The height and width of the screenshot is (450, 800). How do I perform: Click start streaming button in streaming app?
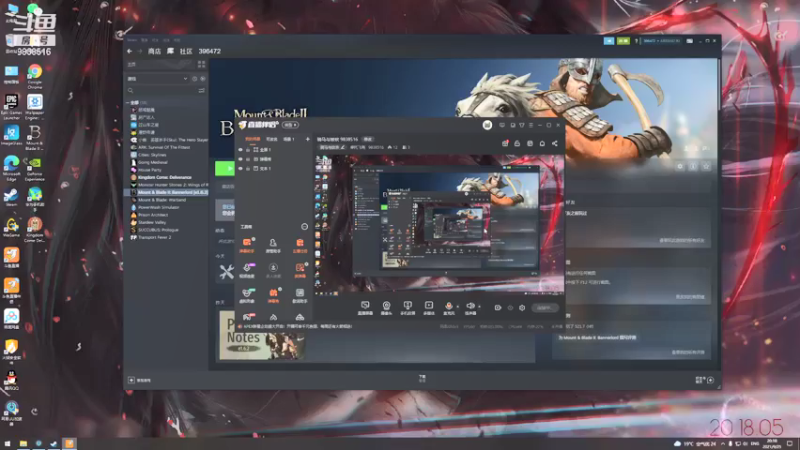(545, 308)
